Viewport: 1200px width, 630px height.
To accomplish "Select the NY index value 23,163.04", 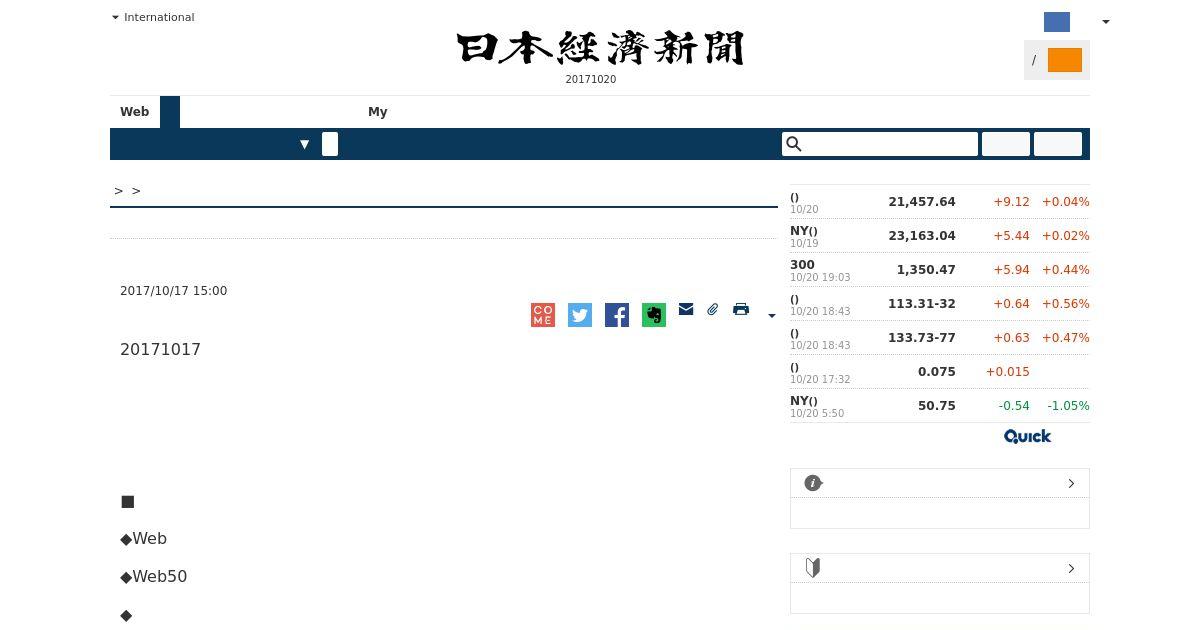I will [922, 235].
